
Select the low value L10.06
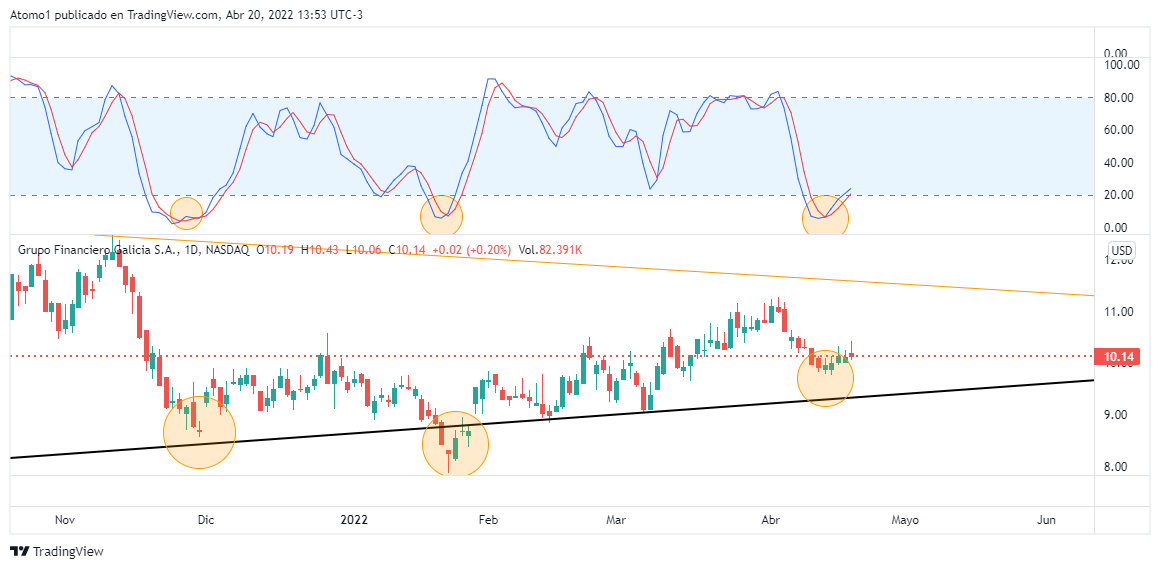pyautogui.click(x=363, y=250)
